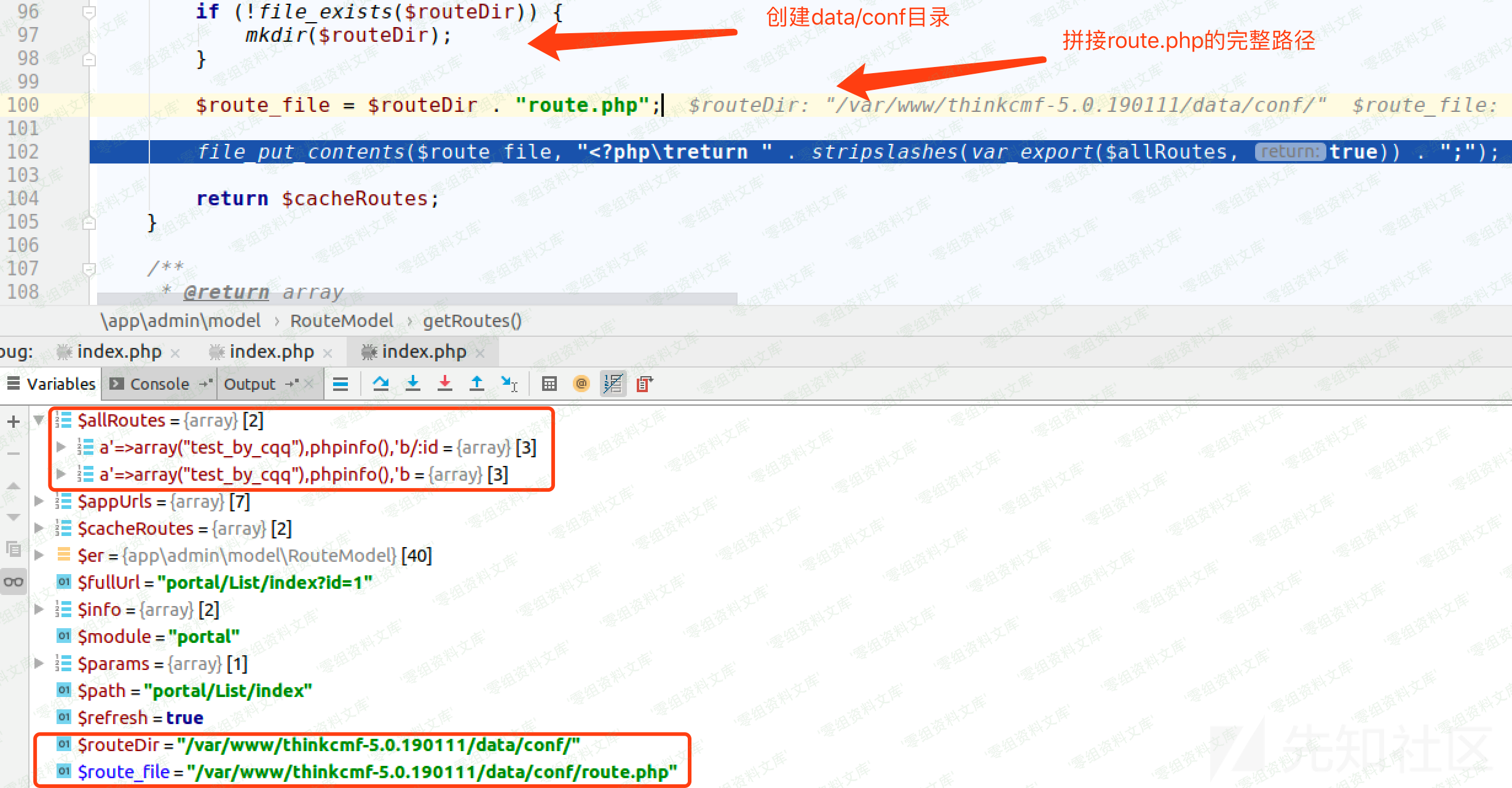Click the Run to Cursor icon

[x=509, y=384]
